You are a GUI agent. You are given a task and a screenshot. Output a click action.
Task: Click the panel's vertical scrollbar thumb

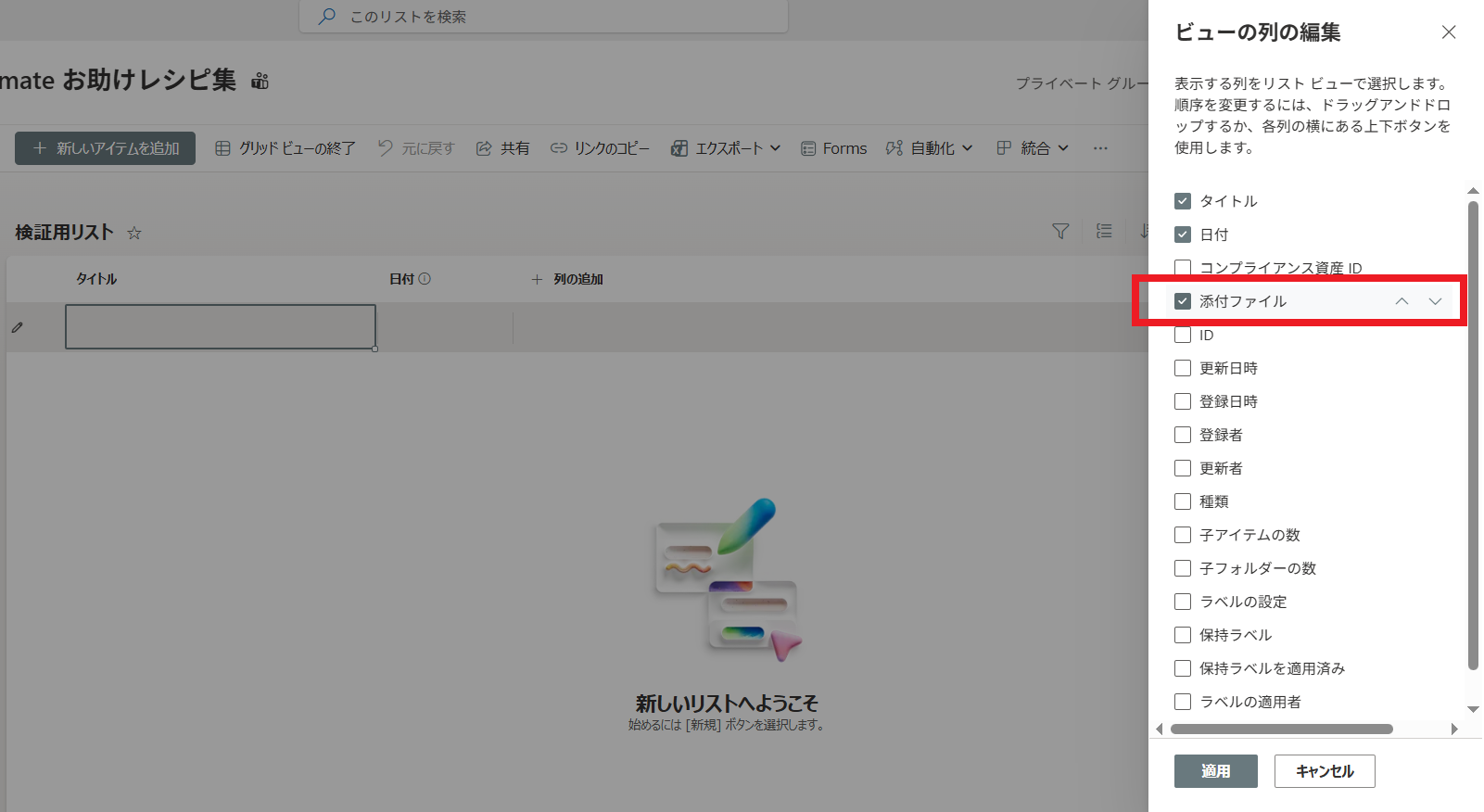pos(1473,434)
